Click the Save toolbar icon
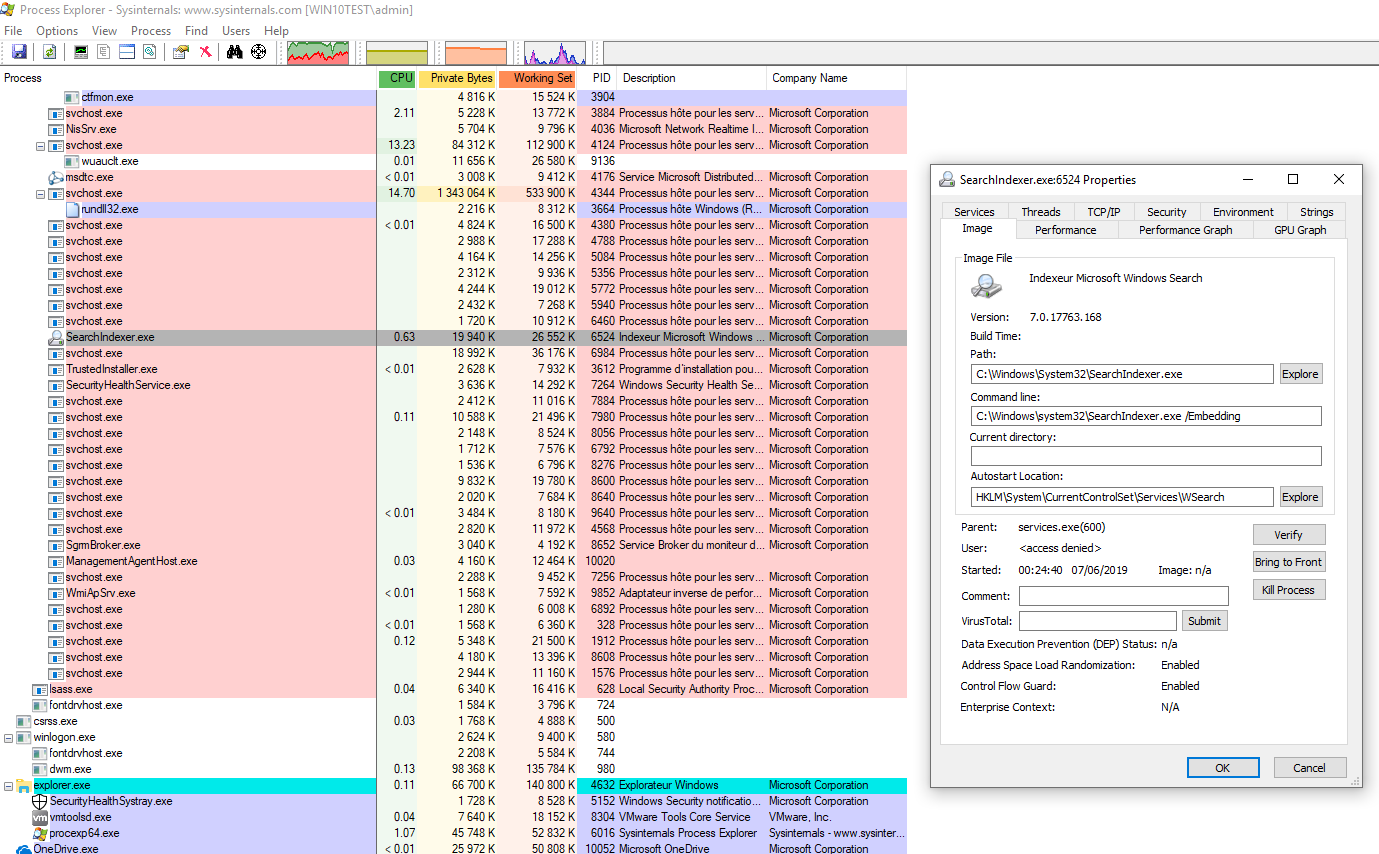This screenshot has height=854, width=1379. pyautogui.click(x=19, y=52)
